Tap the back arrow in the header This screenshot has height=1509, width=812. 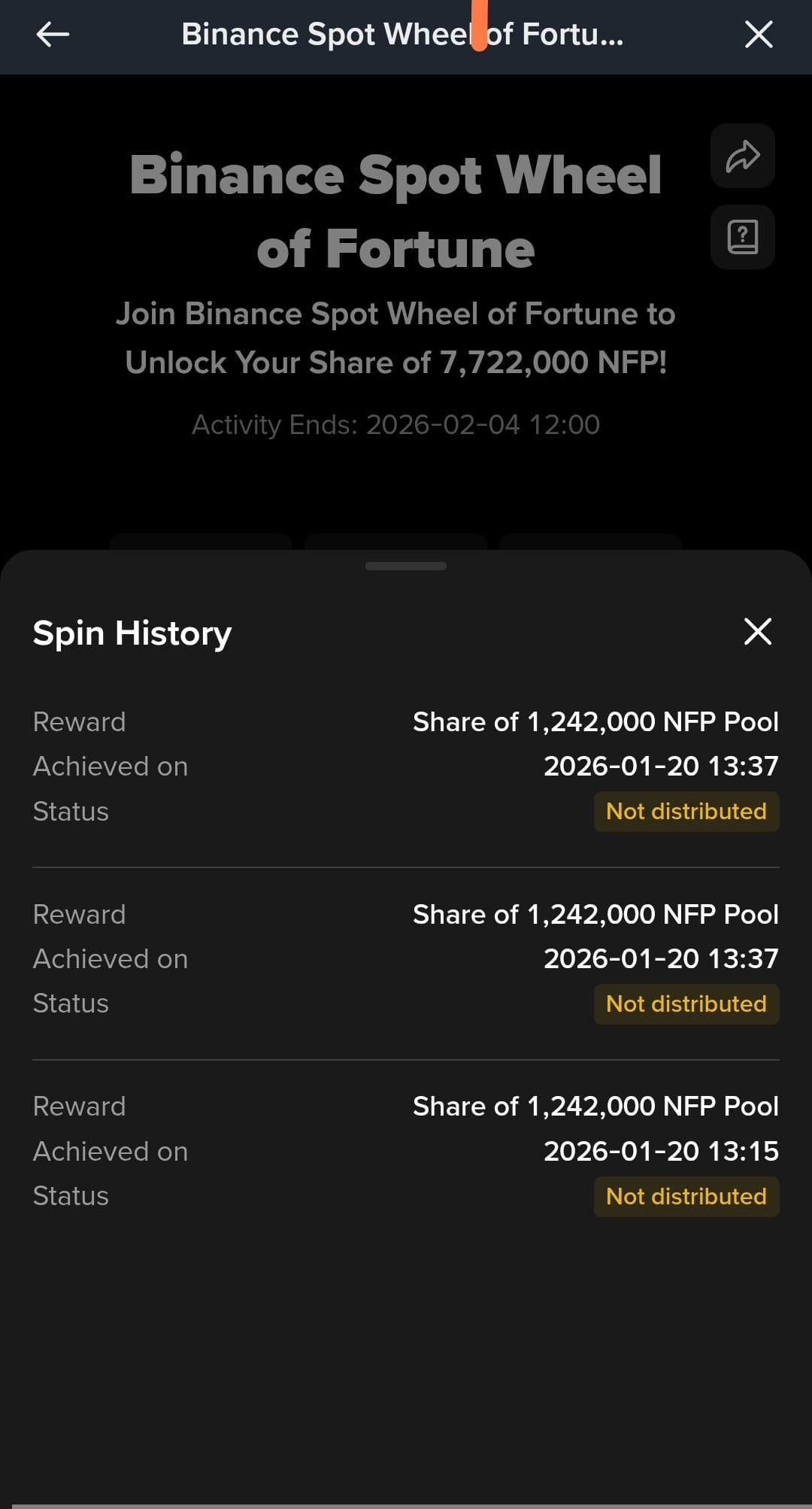[x=53, y=34]
